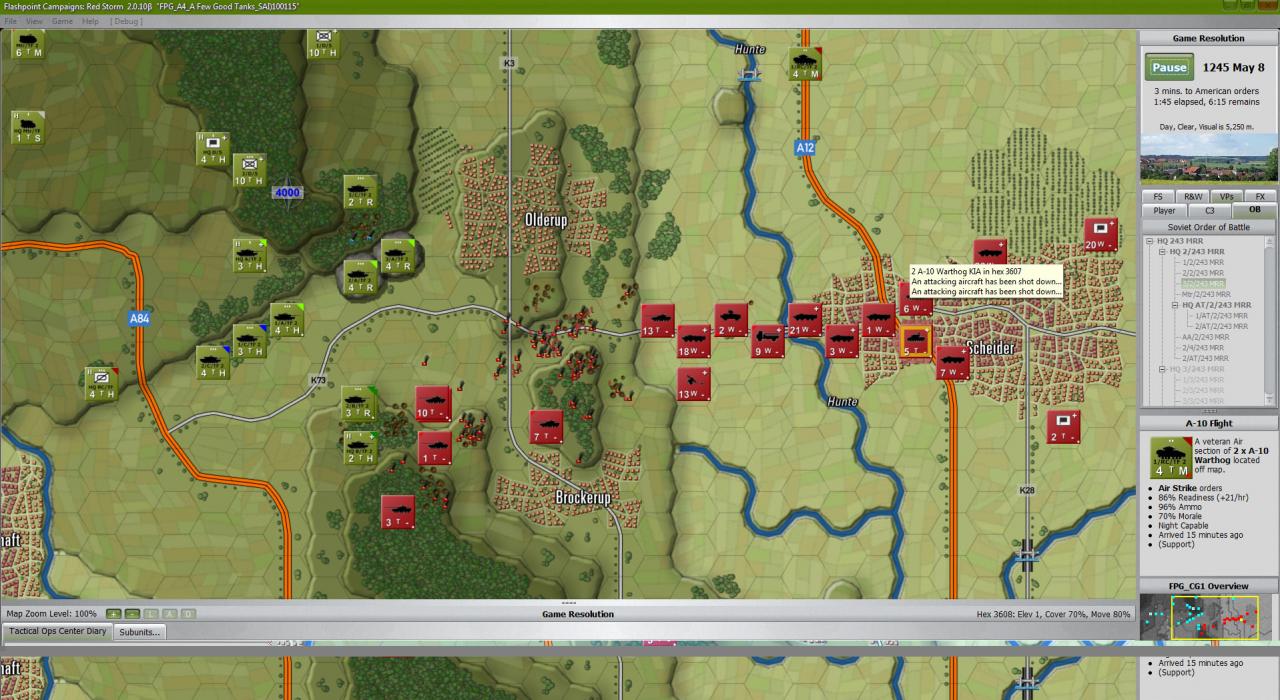Click the 4000 victory point marker

coord(287,193)
